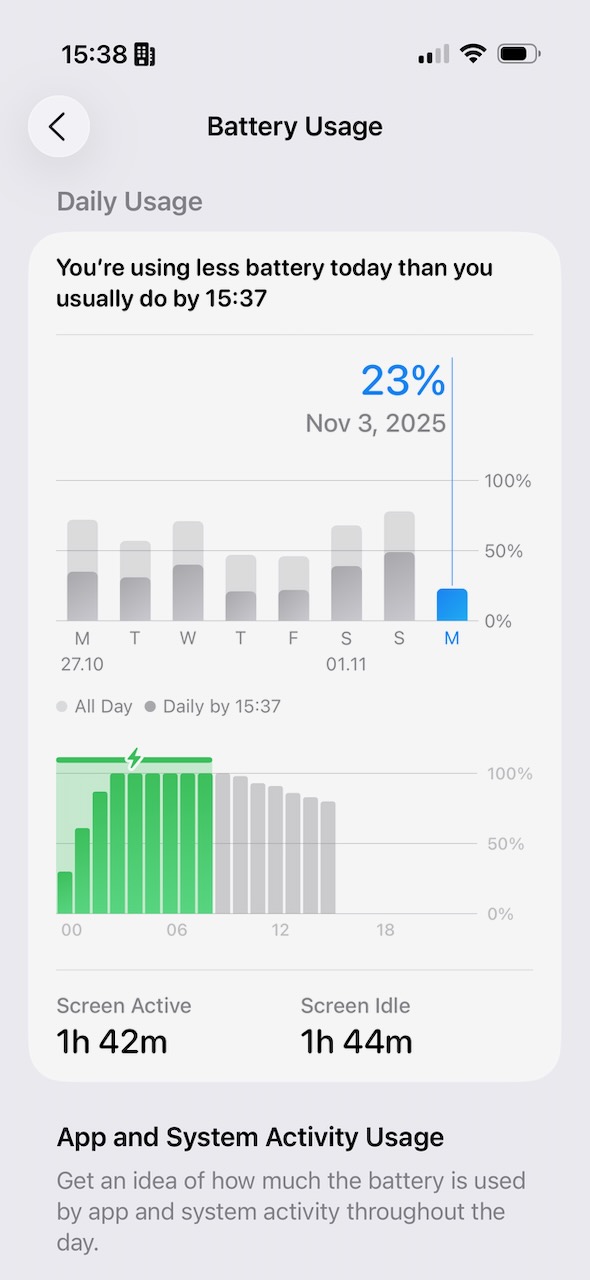
Task: Open details for Saturday 01.11 bar
Action: tap(346, 570)
